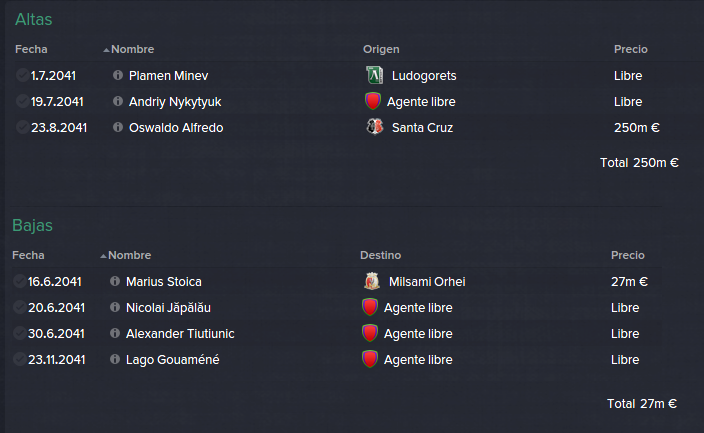Sort Altas list by Fecha column
The width and height of the screenshot is (704, 433).
coord(31,49)
